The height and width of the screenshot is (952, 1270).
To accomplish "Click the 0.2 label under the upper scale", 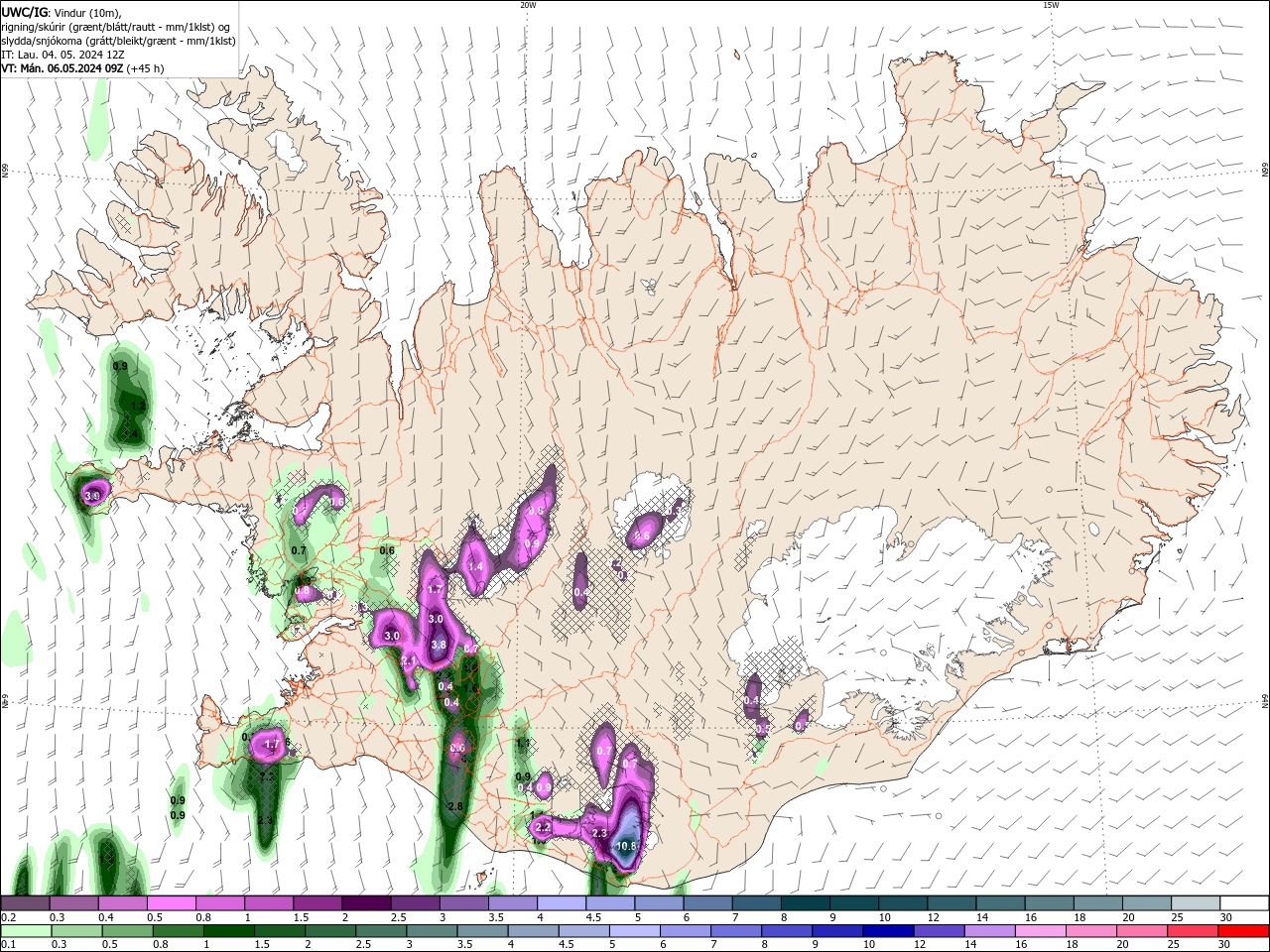I will click(x=8, y=917).
